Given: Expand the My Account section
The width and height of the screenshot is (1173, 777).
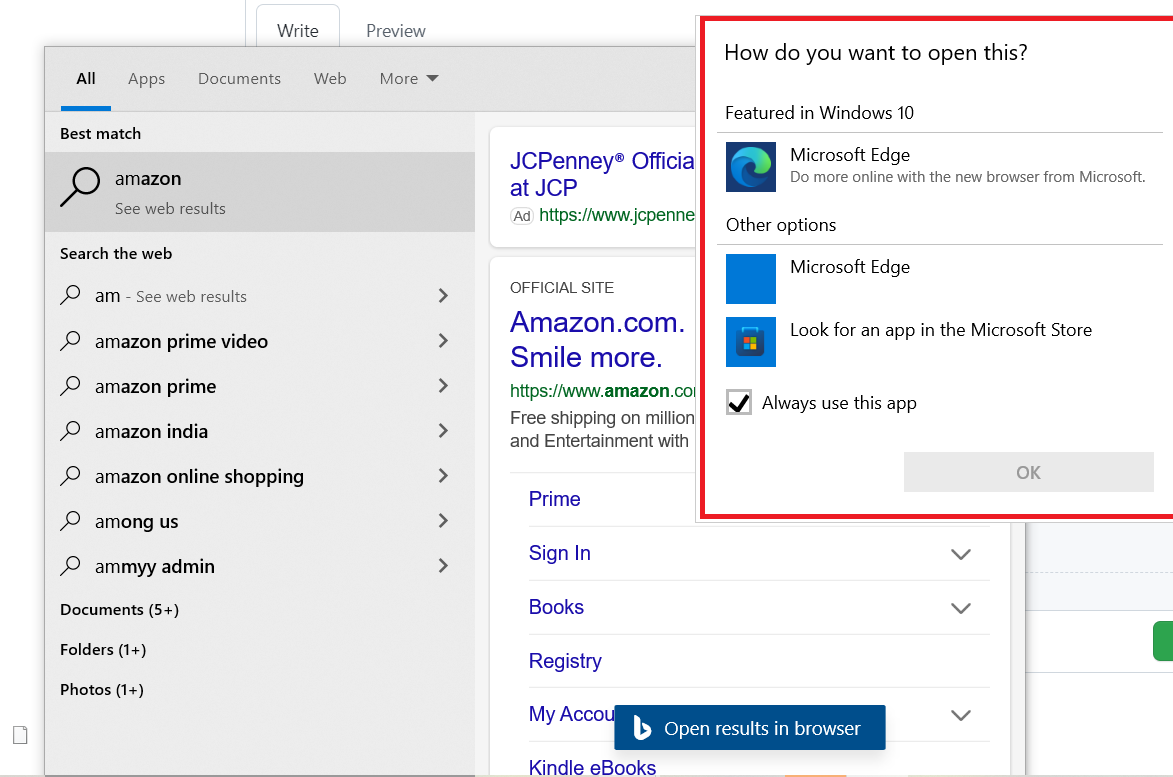Looking at the screenshot, I should (960, 714).
